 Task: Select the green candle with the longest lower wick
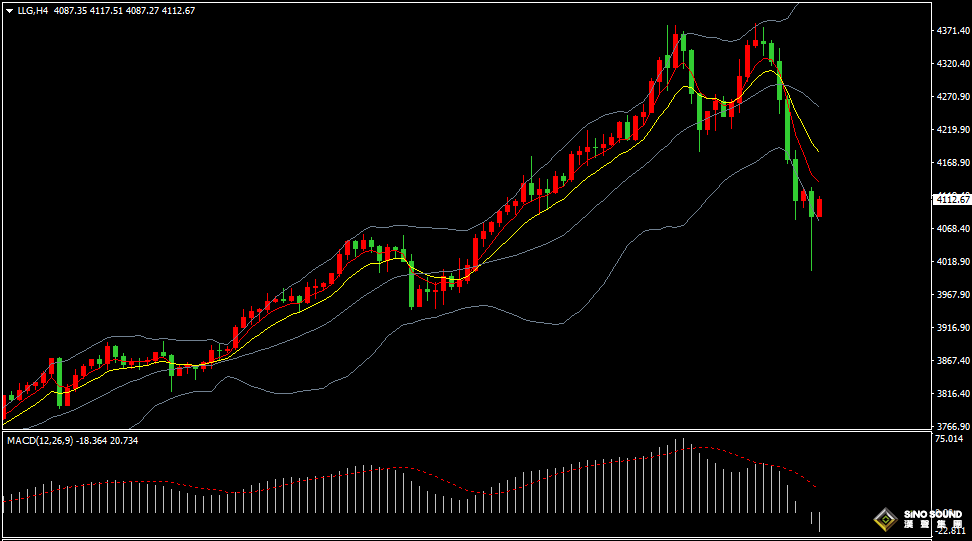811,205
